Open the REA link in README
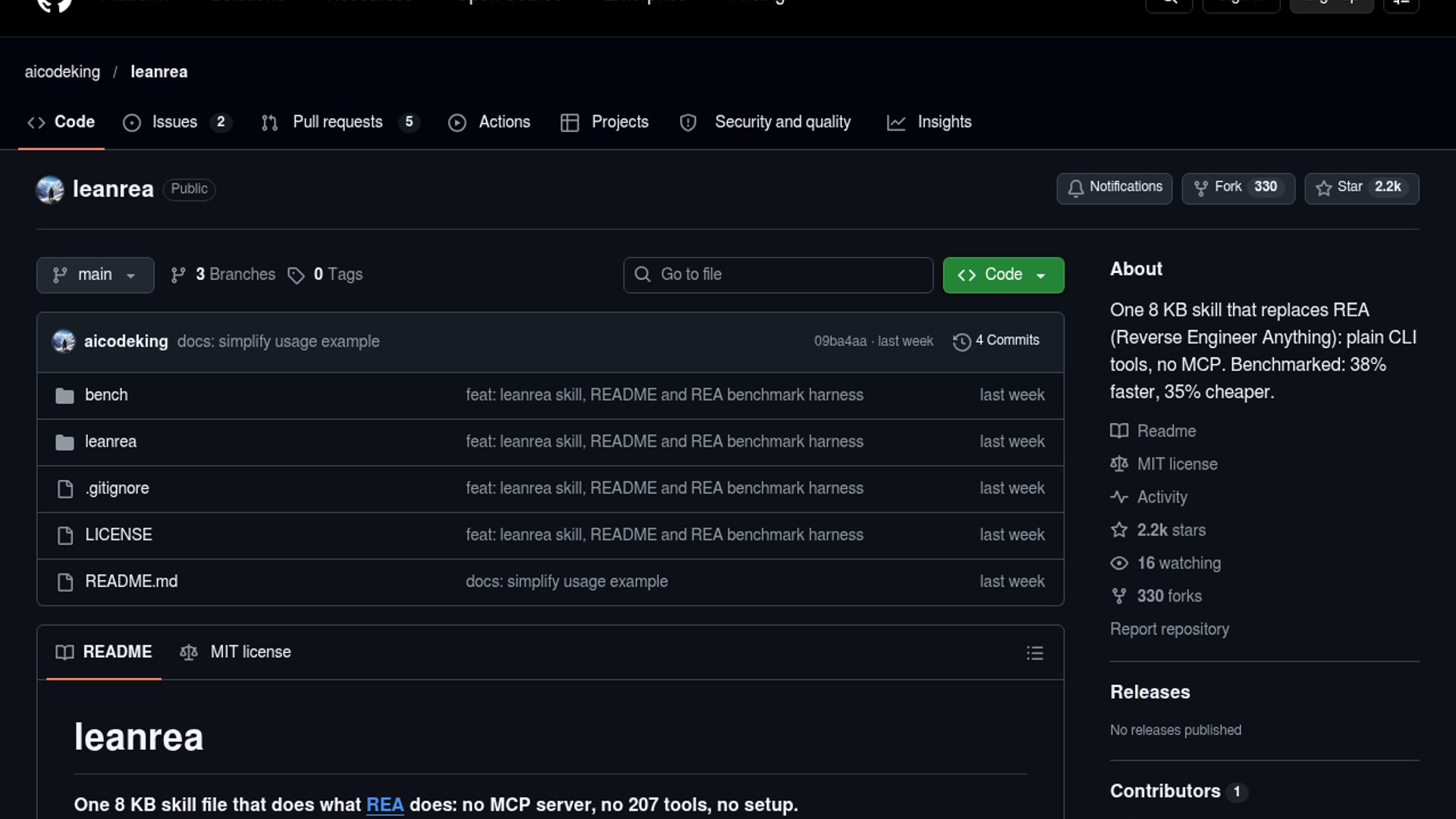This screenshot has height=819, width=1456. (384, 805)
